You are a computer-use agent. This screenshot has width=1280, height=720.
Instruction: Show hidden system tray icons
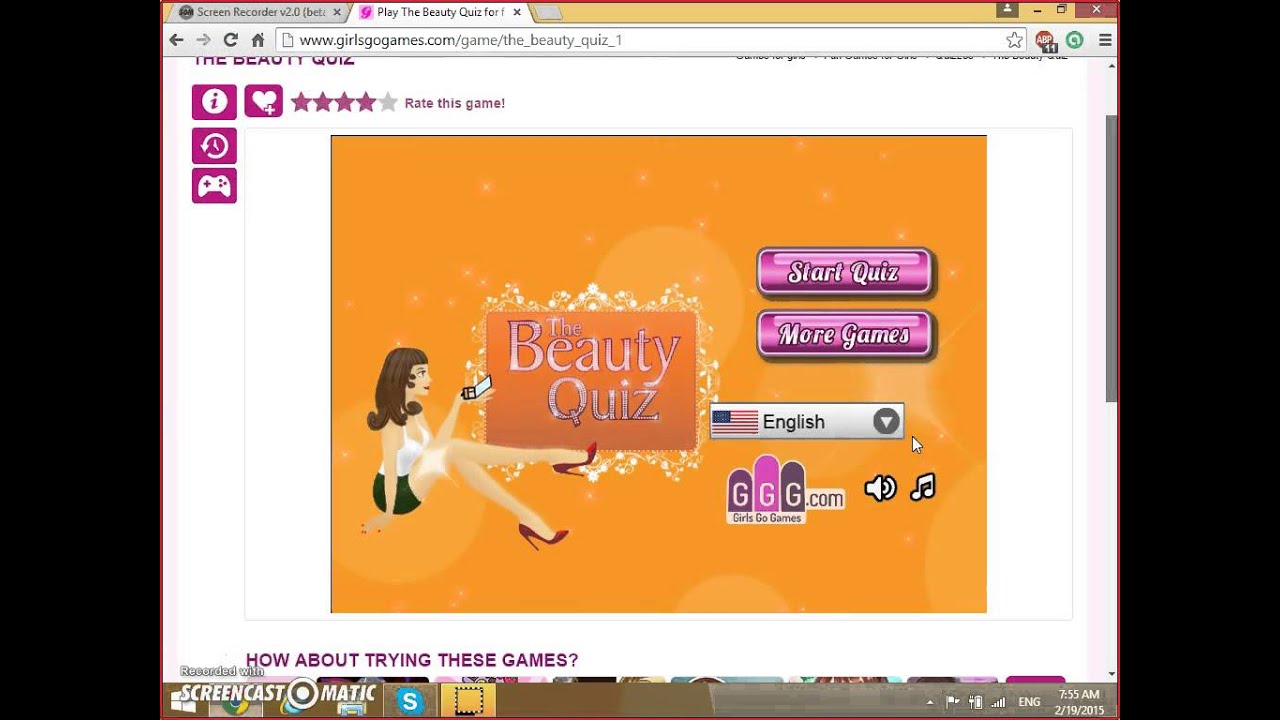930,702
